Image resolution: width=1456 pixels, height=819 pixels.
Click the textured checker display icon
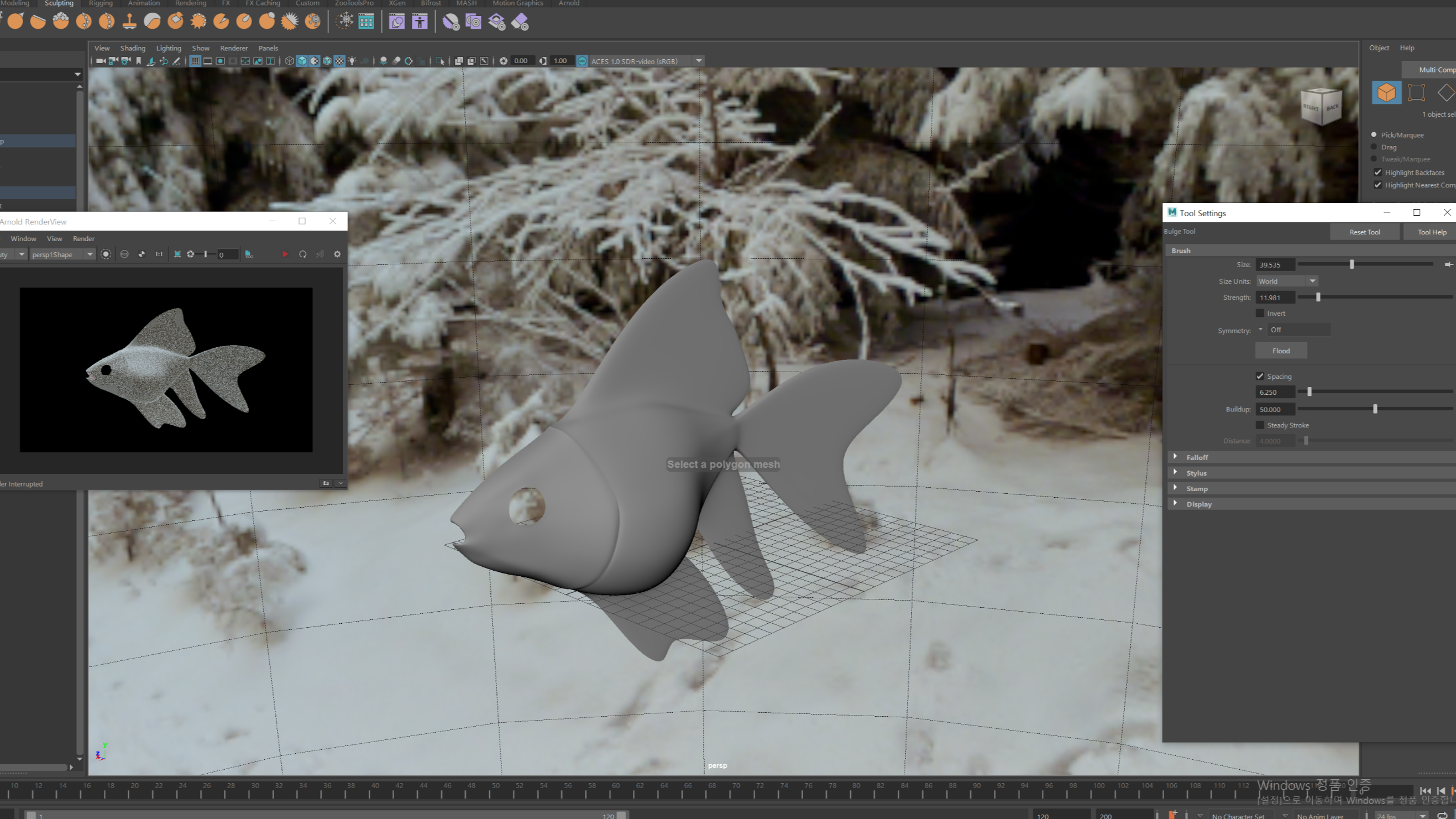coord(339,61)
